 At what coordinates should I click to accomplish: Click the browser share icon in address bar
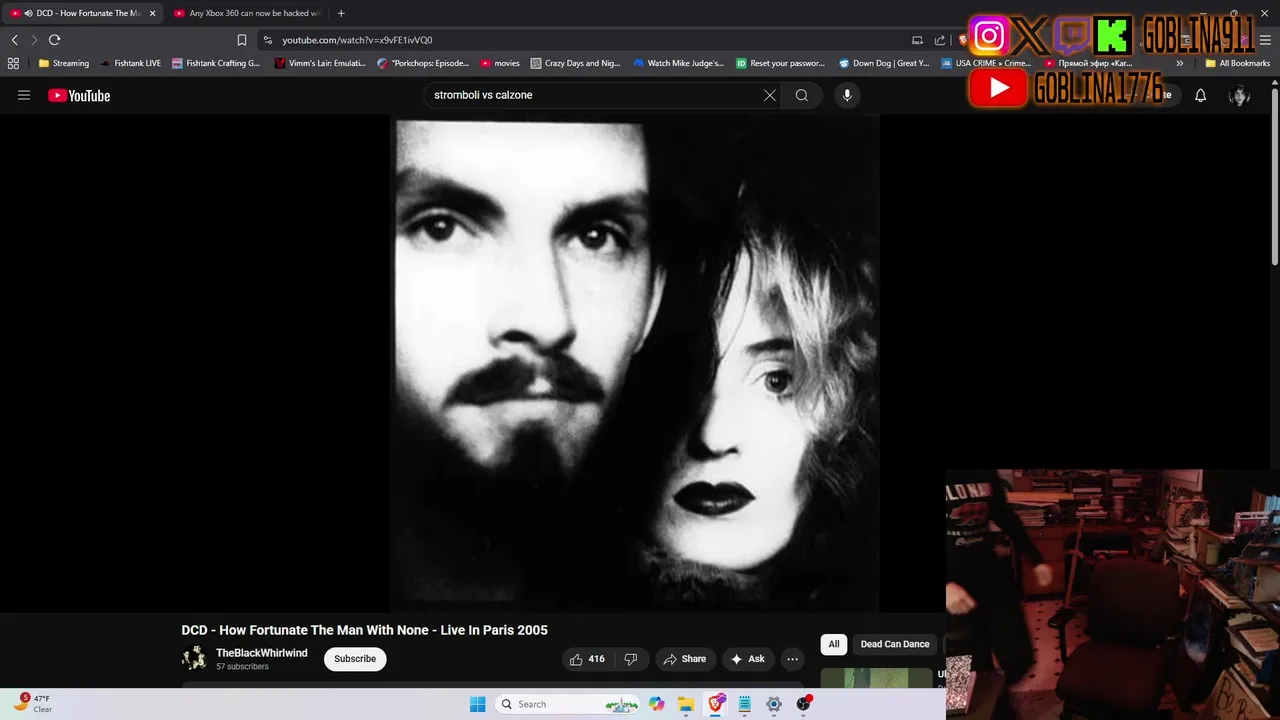point(940,40)
